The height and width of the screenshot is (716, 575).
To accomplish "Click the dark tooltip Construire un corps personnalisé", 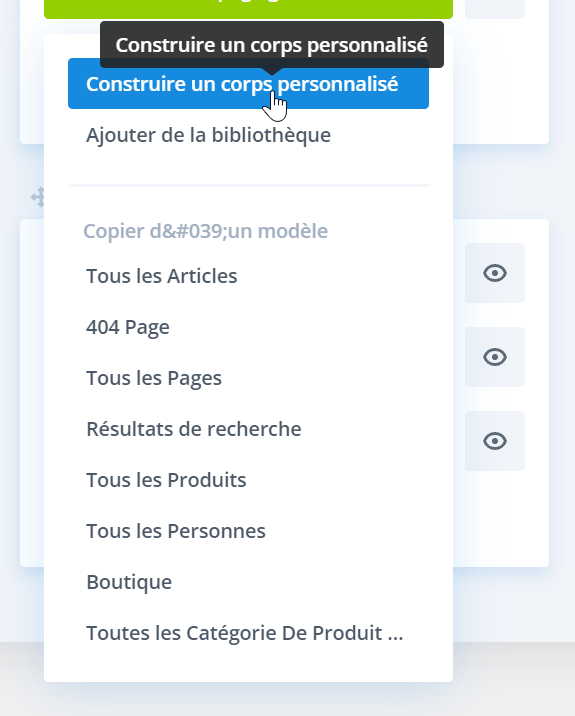I will click(x=272, y=45).
